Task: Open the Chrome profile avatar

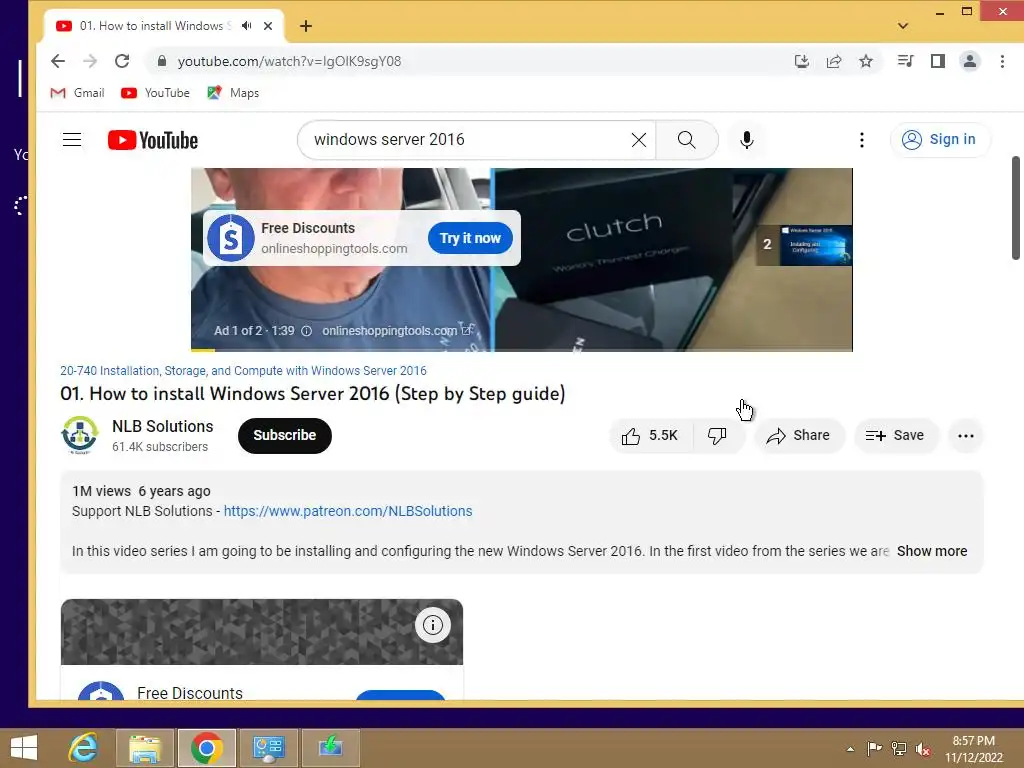Action: (970, 61)
